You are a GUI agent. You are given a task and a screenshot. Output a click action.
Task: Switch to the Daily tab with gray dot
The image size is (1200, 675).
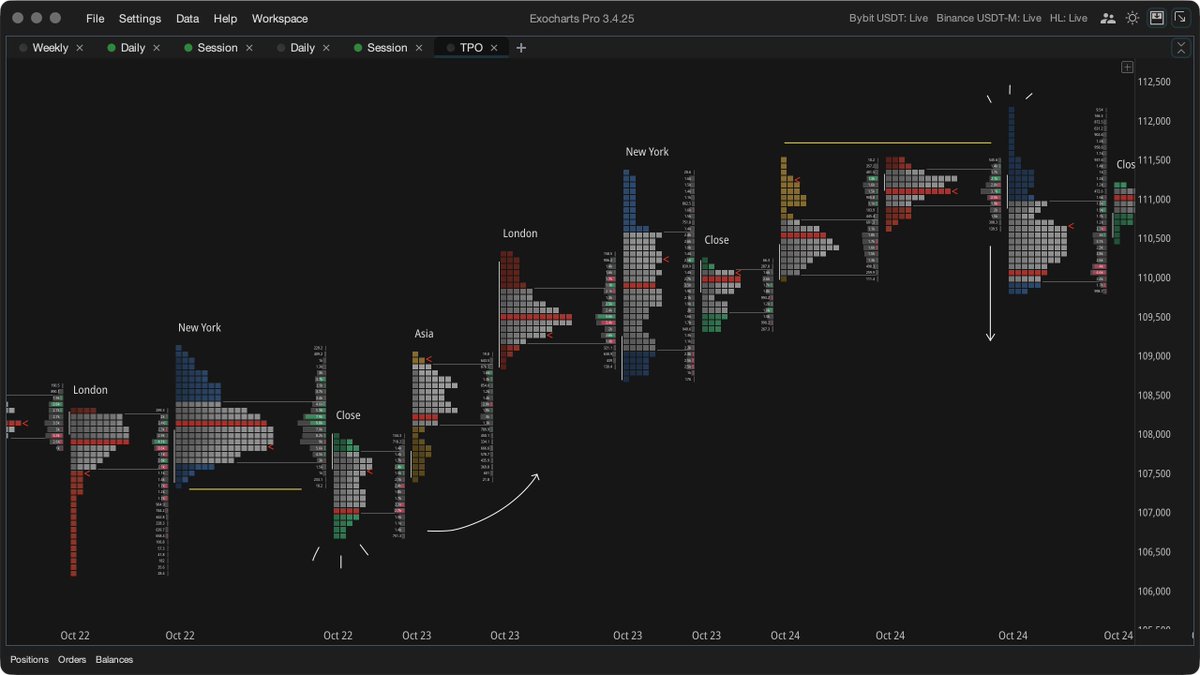302,48
